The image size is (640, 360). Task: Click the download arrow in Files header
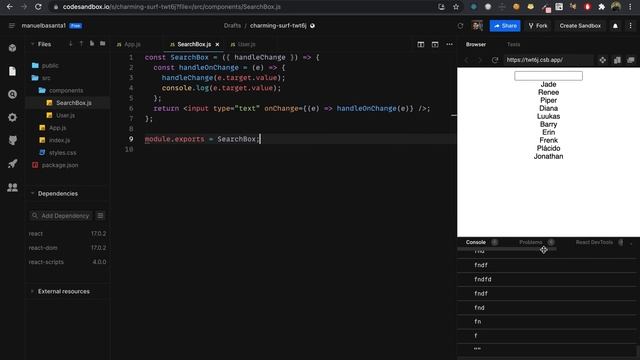point(71,44)
